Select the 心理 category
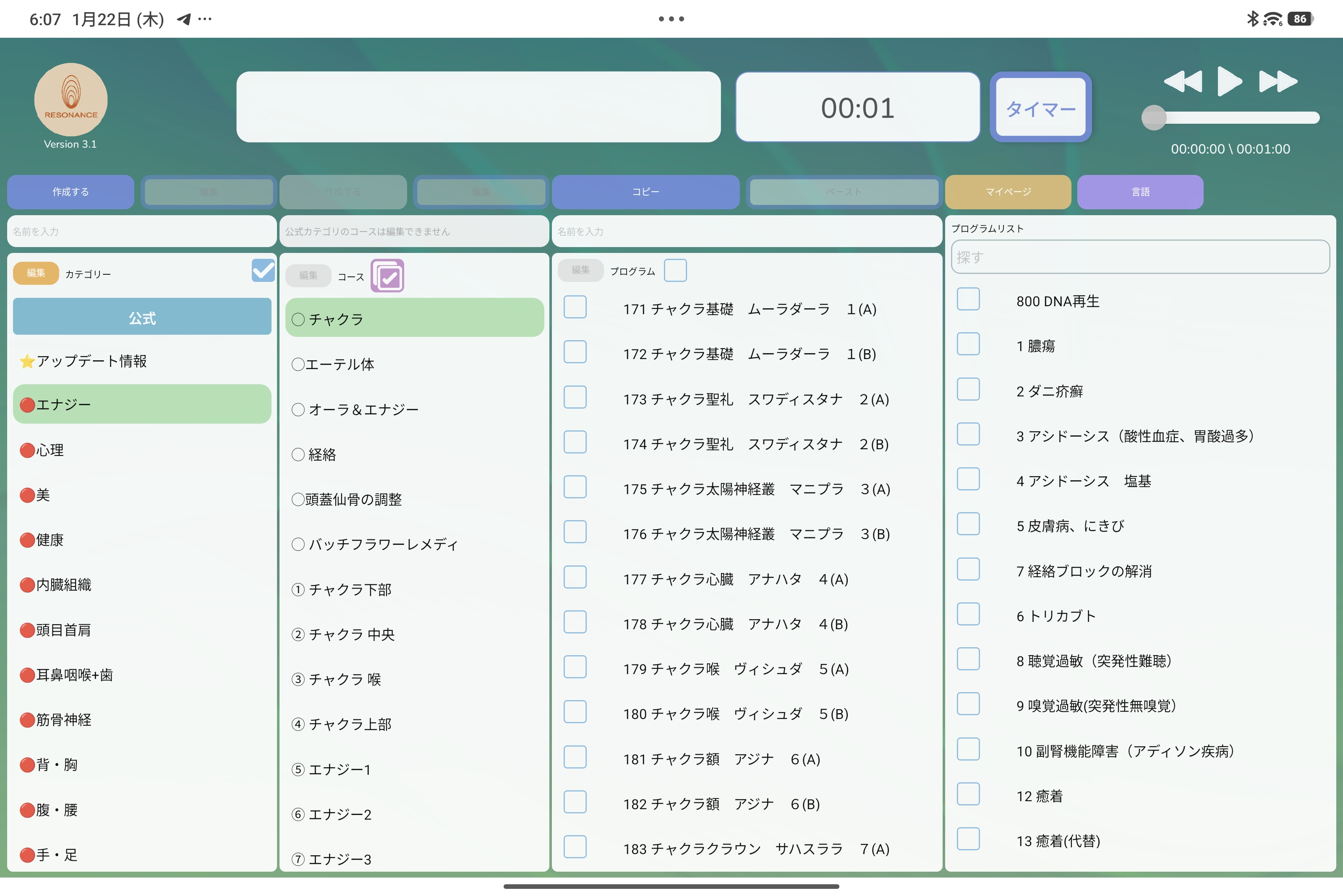This screenshot has height=896, width=1343. (142, 450)
